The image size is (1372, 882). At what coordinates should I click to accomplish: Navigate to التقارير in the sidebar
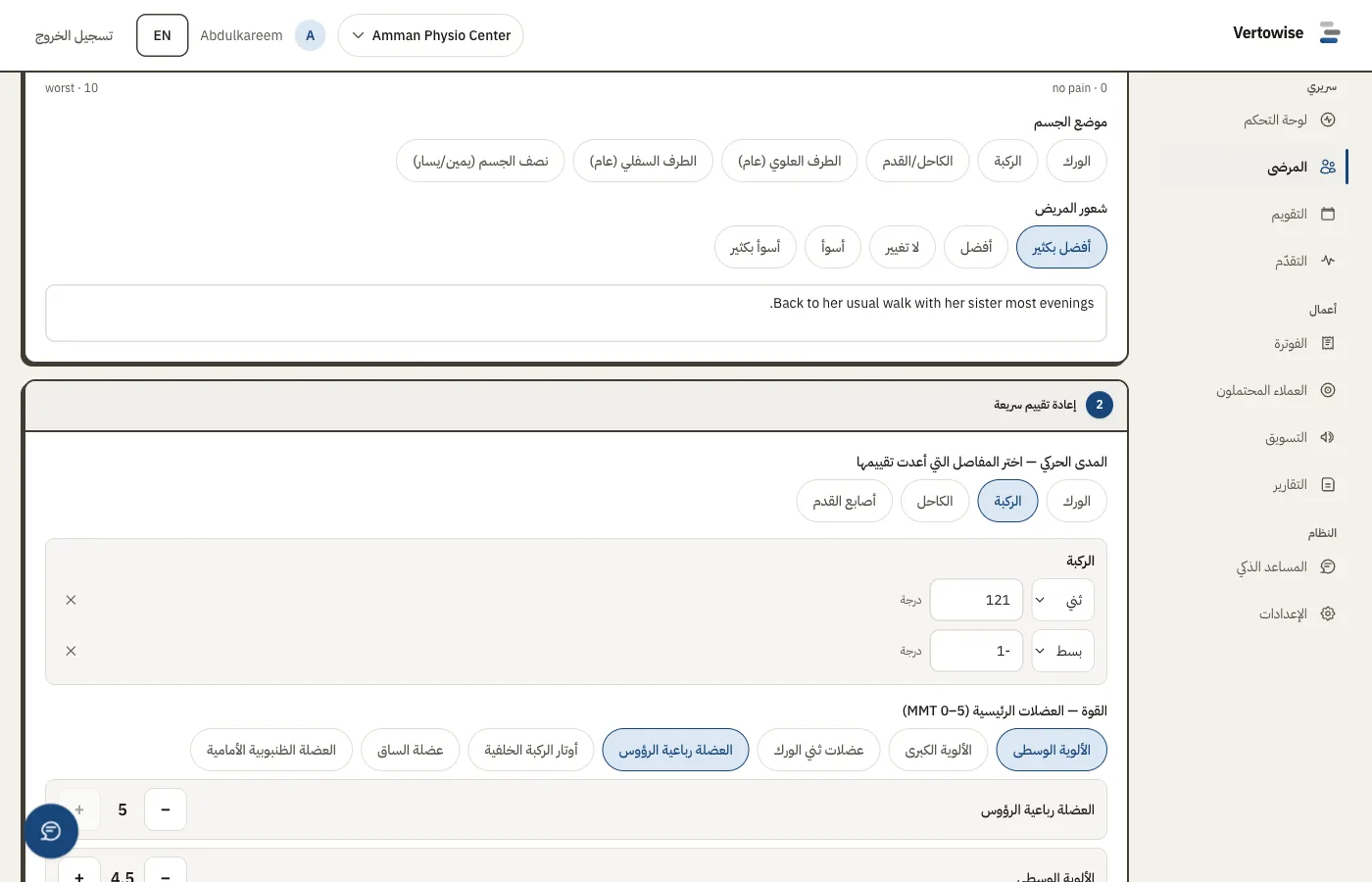[1254, 484]
